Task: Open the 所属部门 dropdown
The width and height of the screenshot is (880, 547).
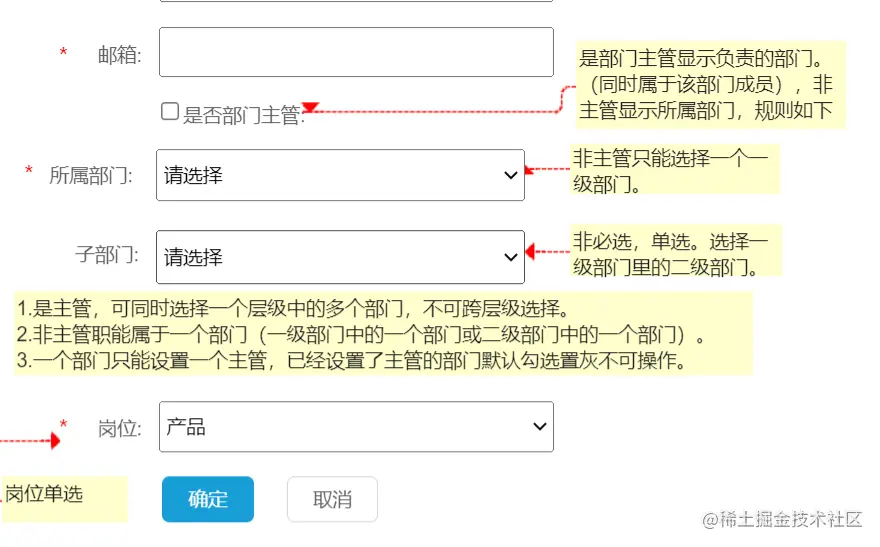Action: 340,175
